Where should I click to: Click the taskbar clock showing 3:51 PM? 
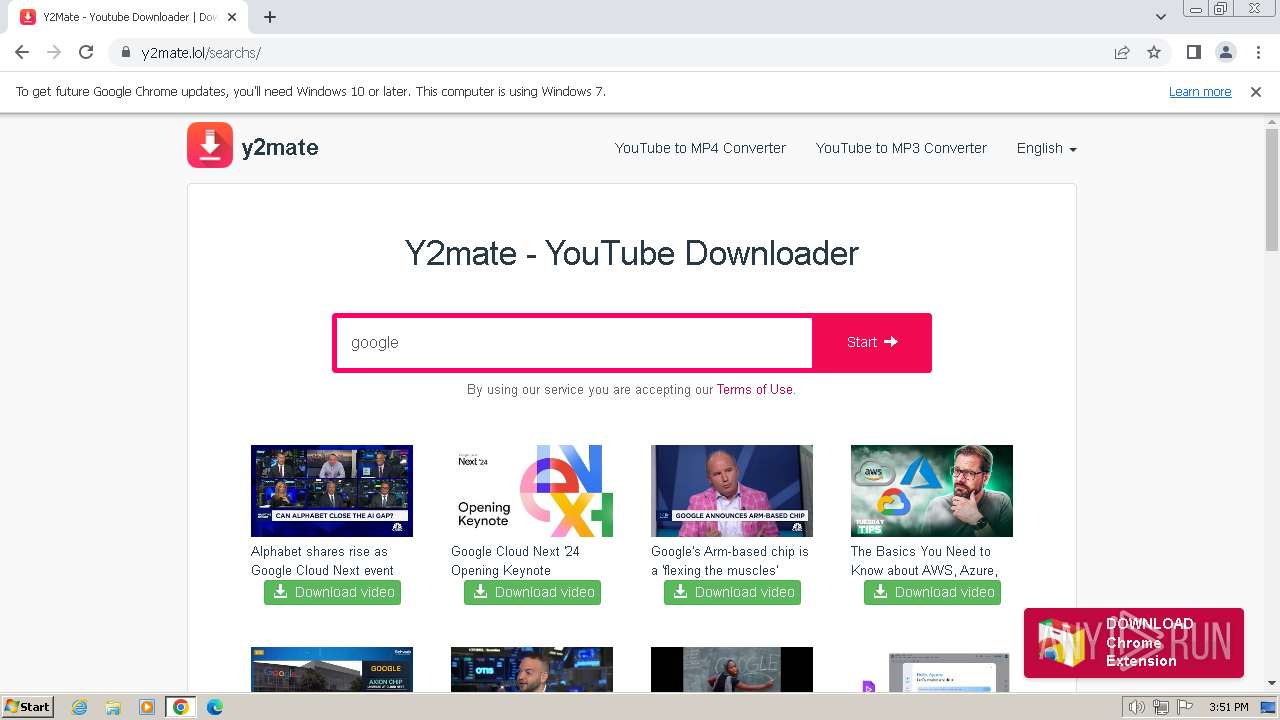click(1229, 707)
